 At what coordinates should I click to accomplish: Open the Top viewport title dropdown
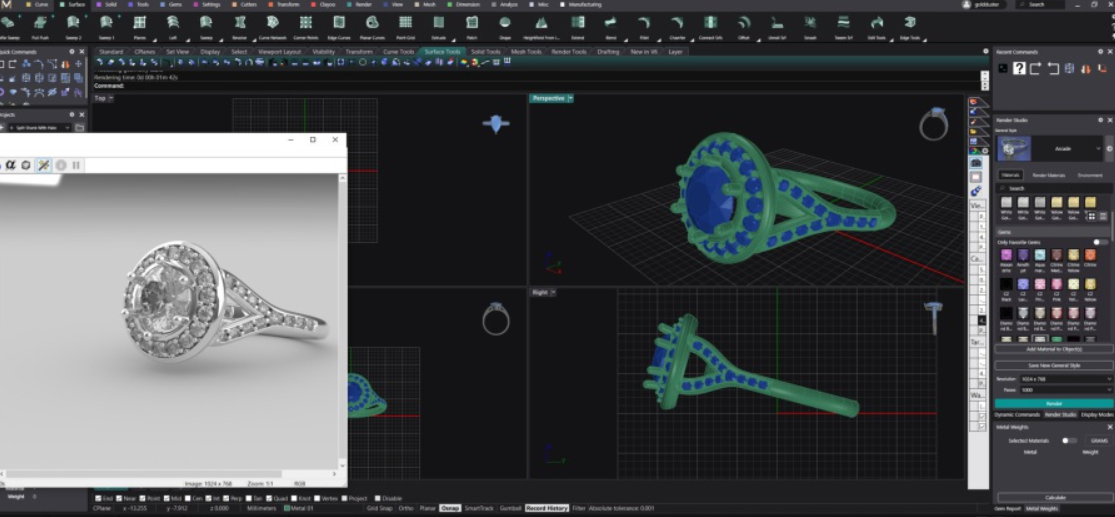[x=111, y=98]
